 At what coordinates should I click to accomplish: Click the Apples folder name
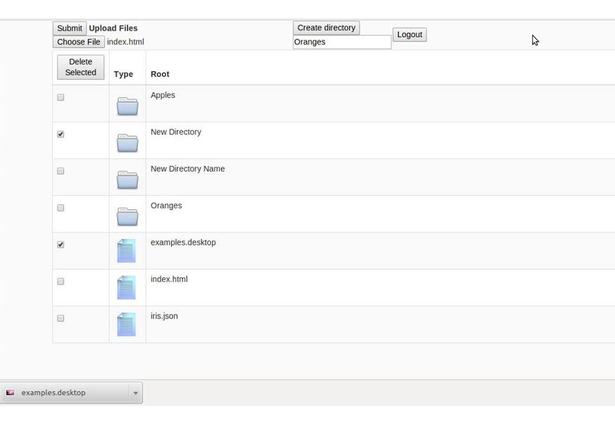coord(163,95)
